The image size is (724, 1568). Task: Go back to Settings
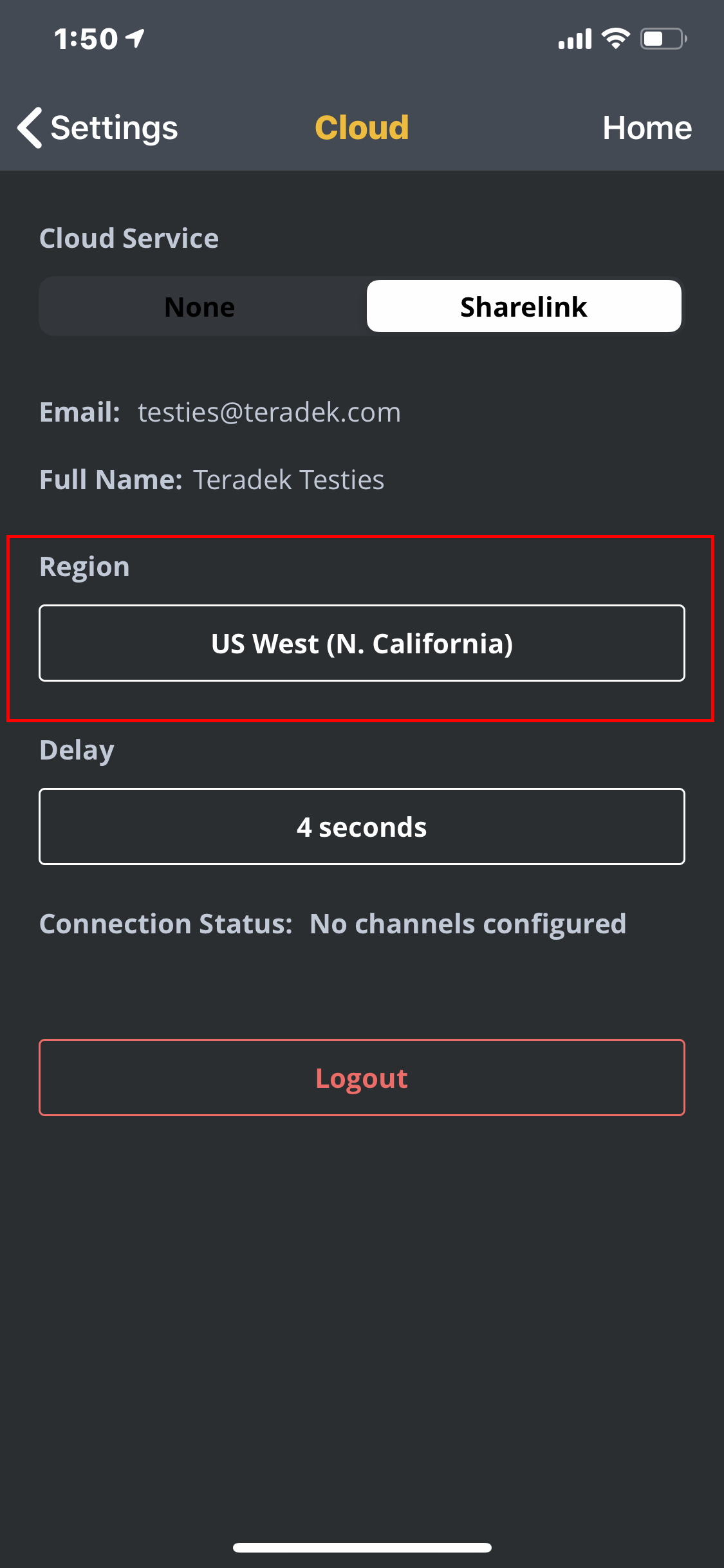[x=114, y=127]
